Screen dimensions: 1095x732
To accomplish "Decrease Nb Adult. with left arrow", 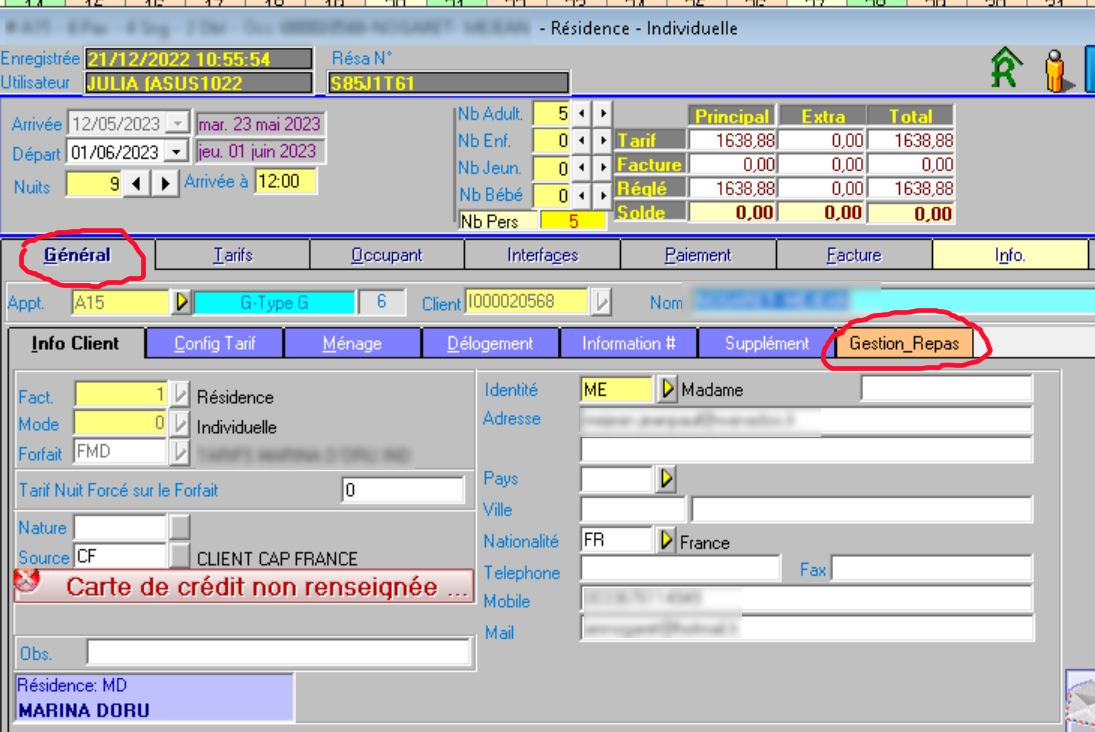I will click(582, 114).
